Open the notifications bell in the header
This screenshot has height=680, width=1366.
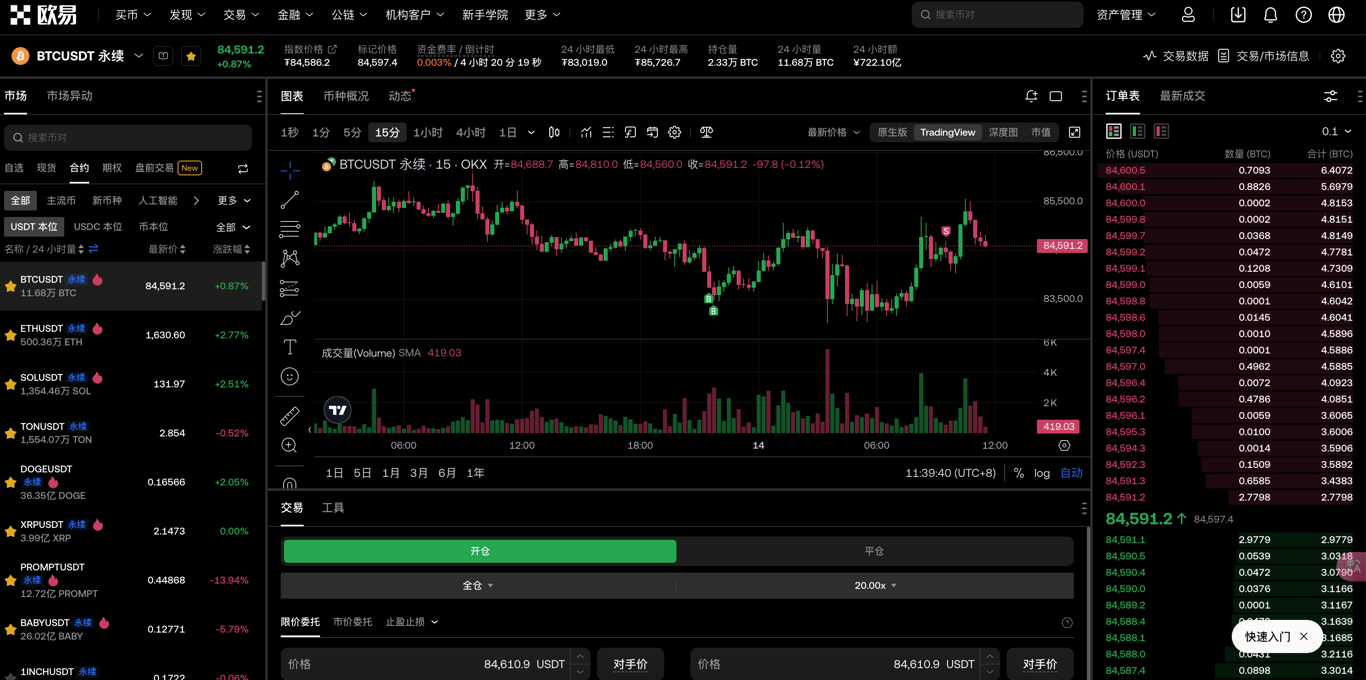1271,15
